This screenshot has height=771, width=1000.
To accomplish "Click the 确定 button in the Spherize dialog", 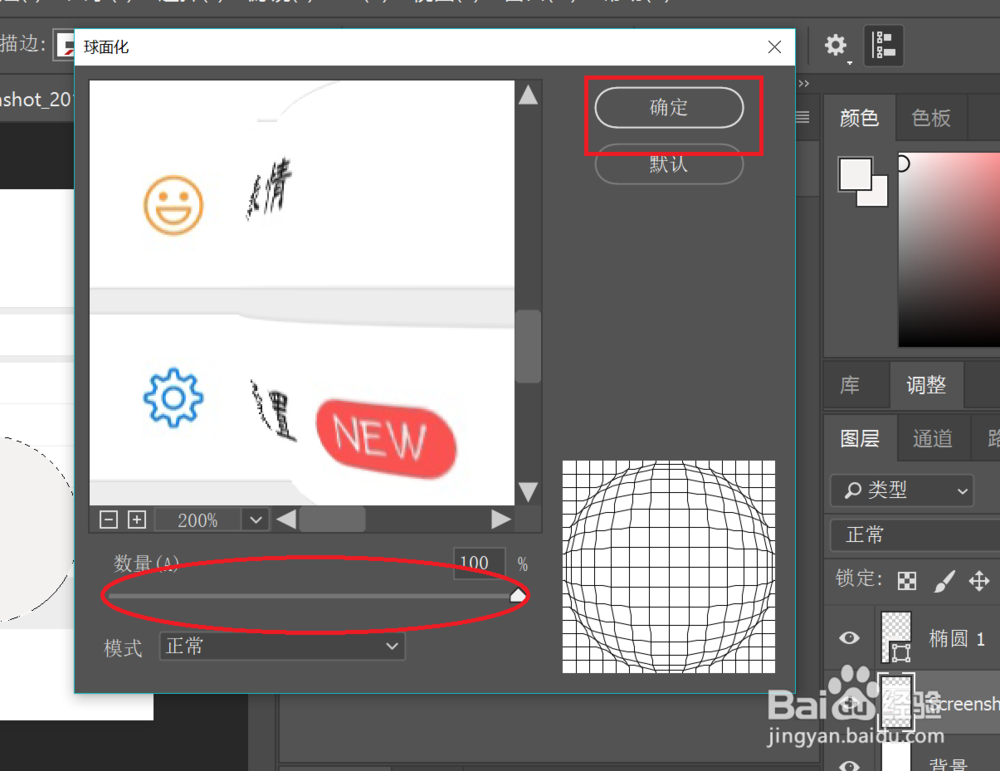I will [x=669, y=107].
